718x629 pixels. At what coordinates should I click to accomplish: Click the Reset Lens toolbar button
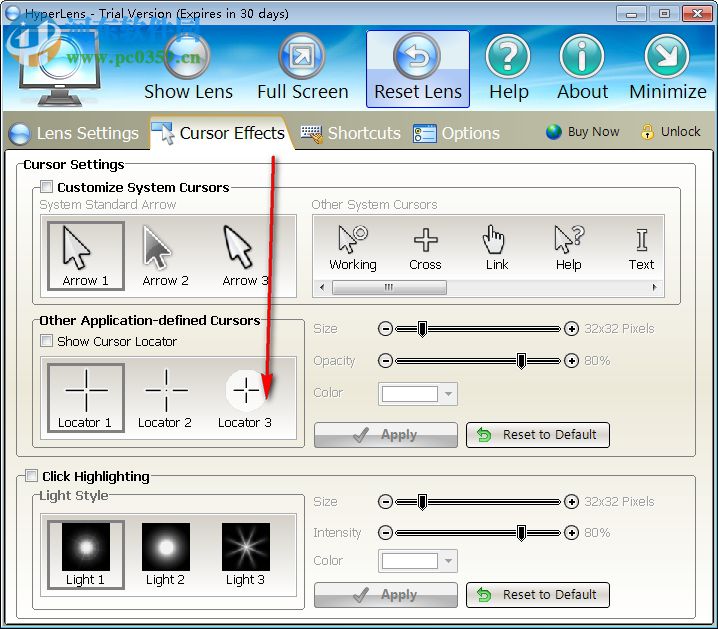tap(418, 69)
